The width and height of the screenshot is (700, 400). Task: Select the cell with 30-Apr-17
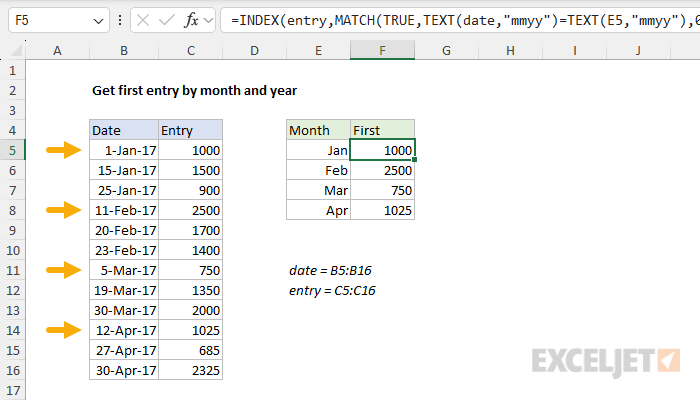(124, 370)
